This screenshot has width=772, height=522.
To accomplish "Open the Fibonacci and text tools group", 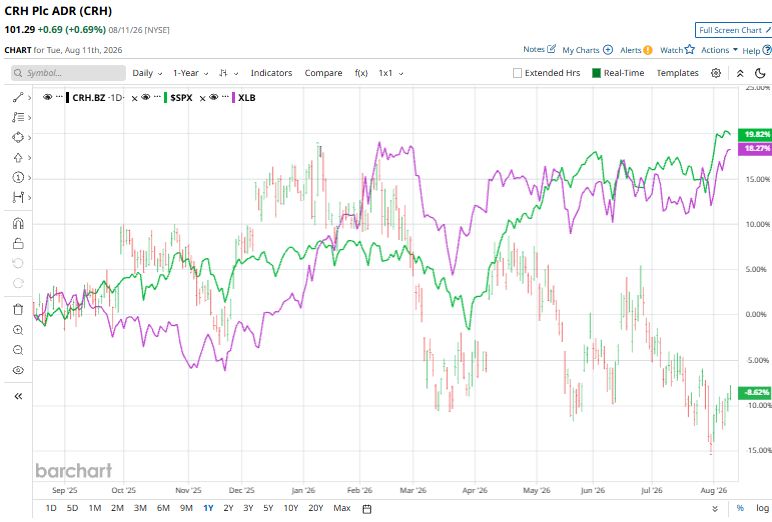I will (x=18, y=117).
